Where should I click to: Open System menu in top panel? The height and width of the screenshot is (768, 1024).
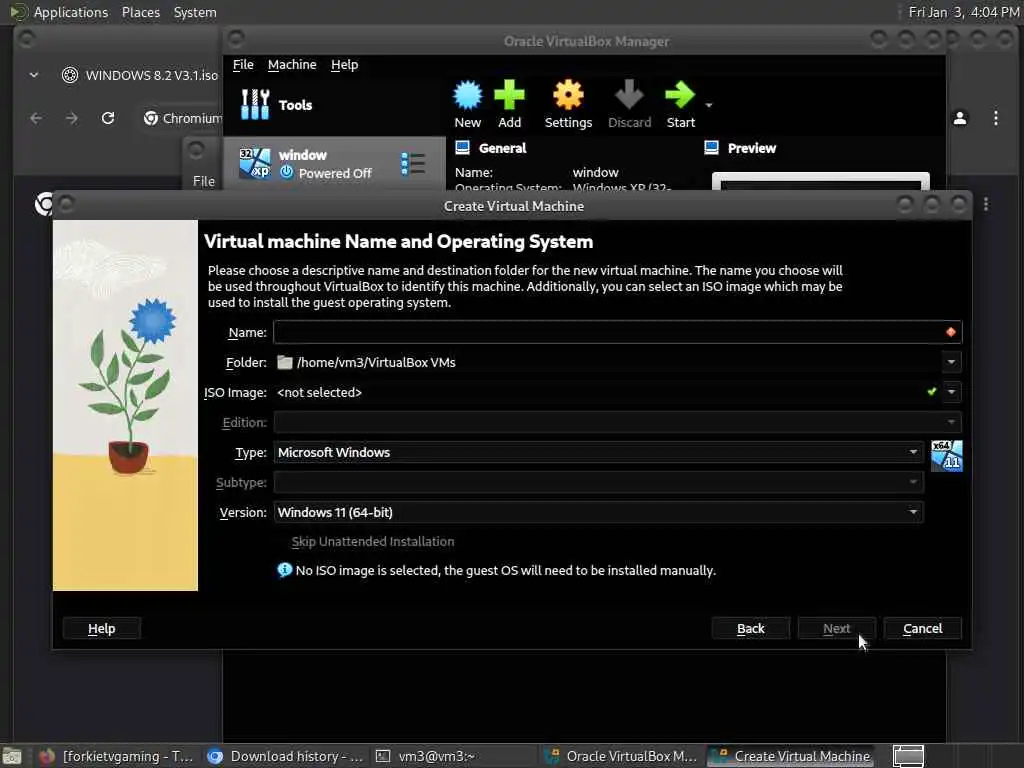tap(195, 12)
